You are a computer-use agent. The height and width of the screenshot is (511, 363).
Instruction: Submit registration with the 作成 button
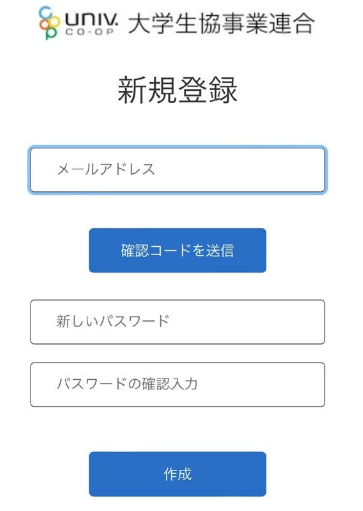pyautogui.click(x=177, y=474)
